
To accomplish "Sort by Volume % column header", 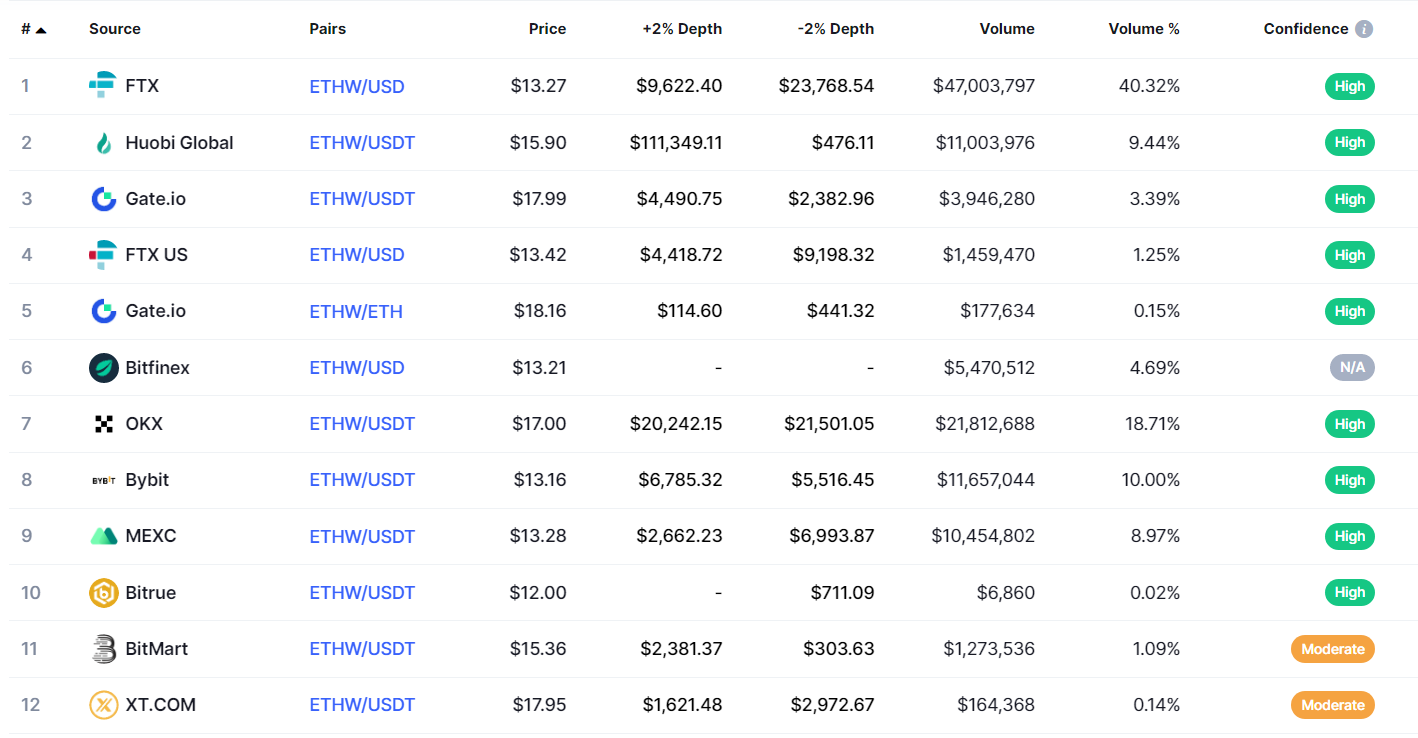I will (1144, 29).
